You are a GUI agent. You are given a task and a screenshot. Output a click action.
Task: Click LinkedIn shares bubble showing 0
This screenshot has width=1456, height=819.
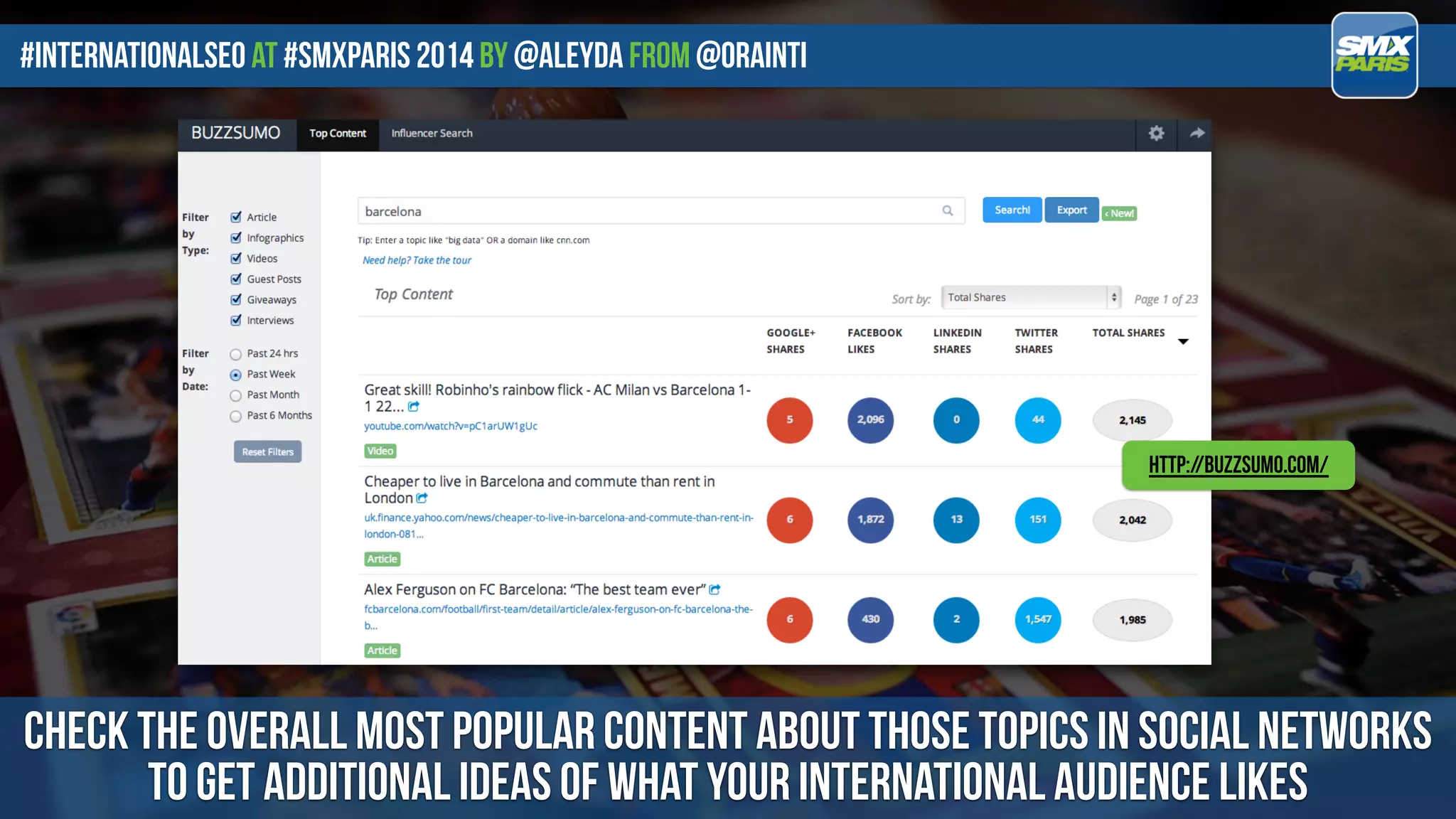click(956, 420)
